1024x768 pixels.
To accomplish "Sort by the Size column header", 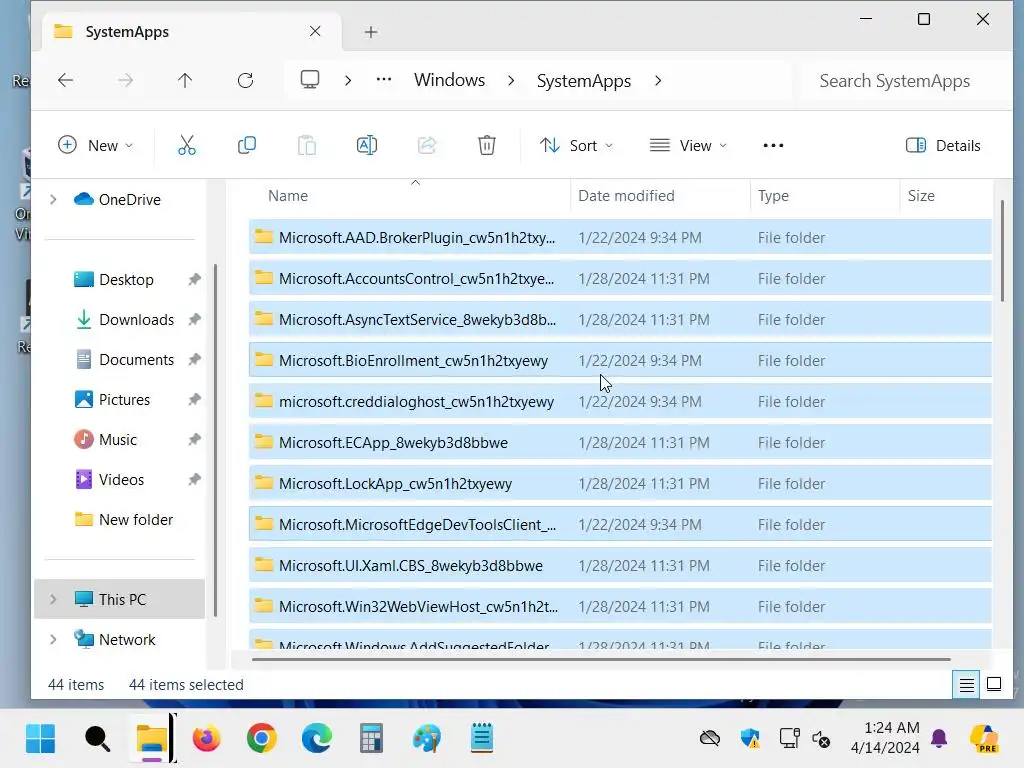I will point(921,195).
